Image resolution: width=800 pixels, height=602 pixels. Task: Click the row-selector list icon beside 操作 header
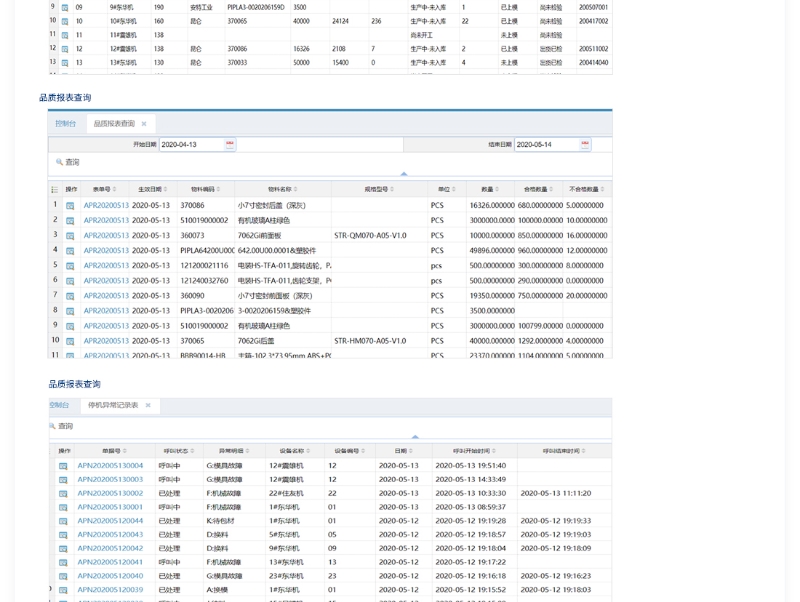click(55, 190)
